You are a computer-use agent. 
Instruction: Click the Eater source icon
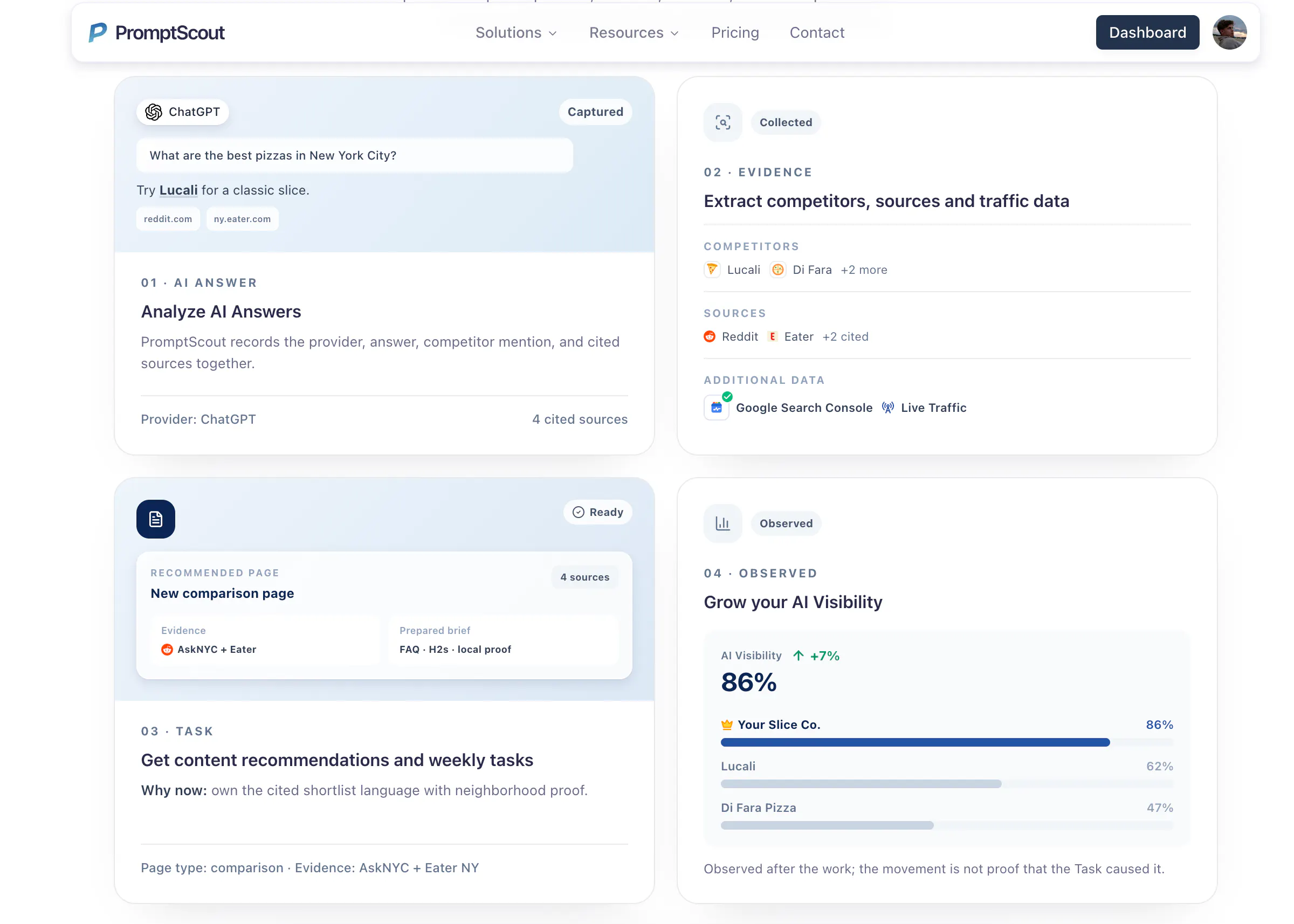(772, 337)
